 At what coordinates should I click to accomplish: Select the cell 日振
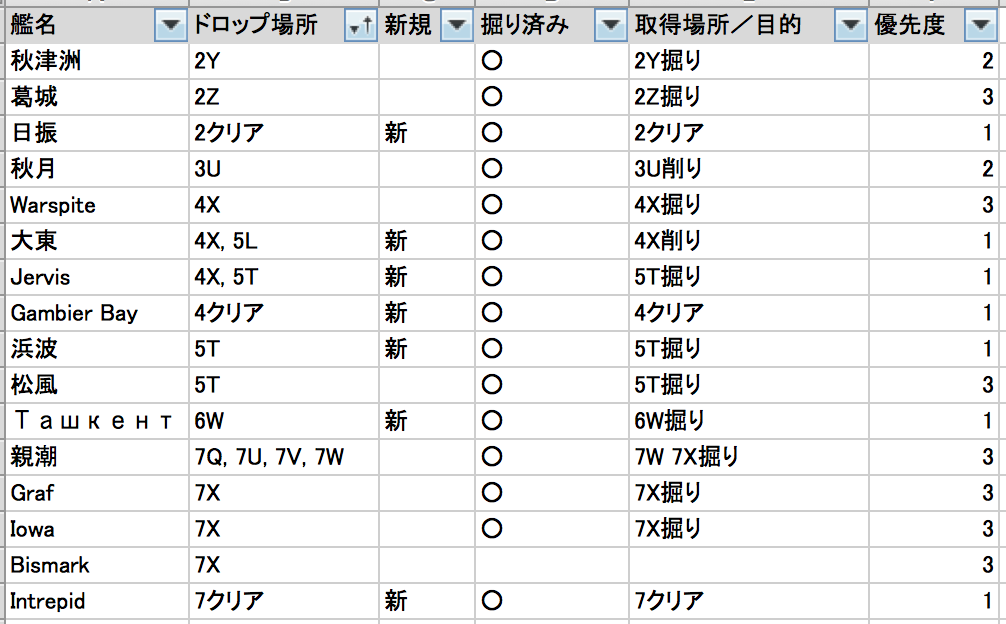(97, 133)
